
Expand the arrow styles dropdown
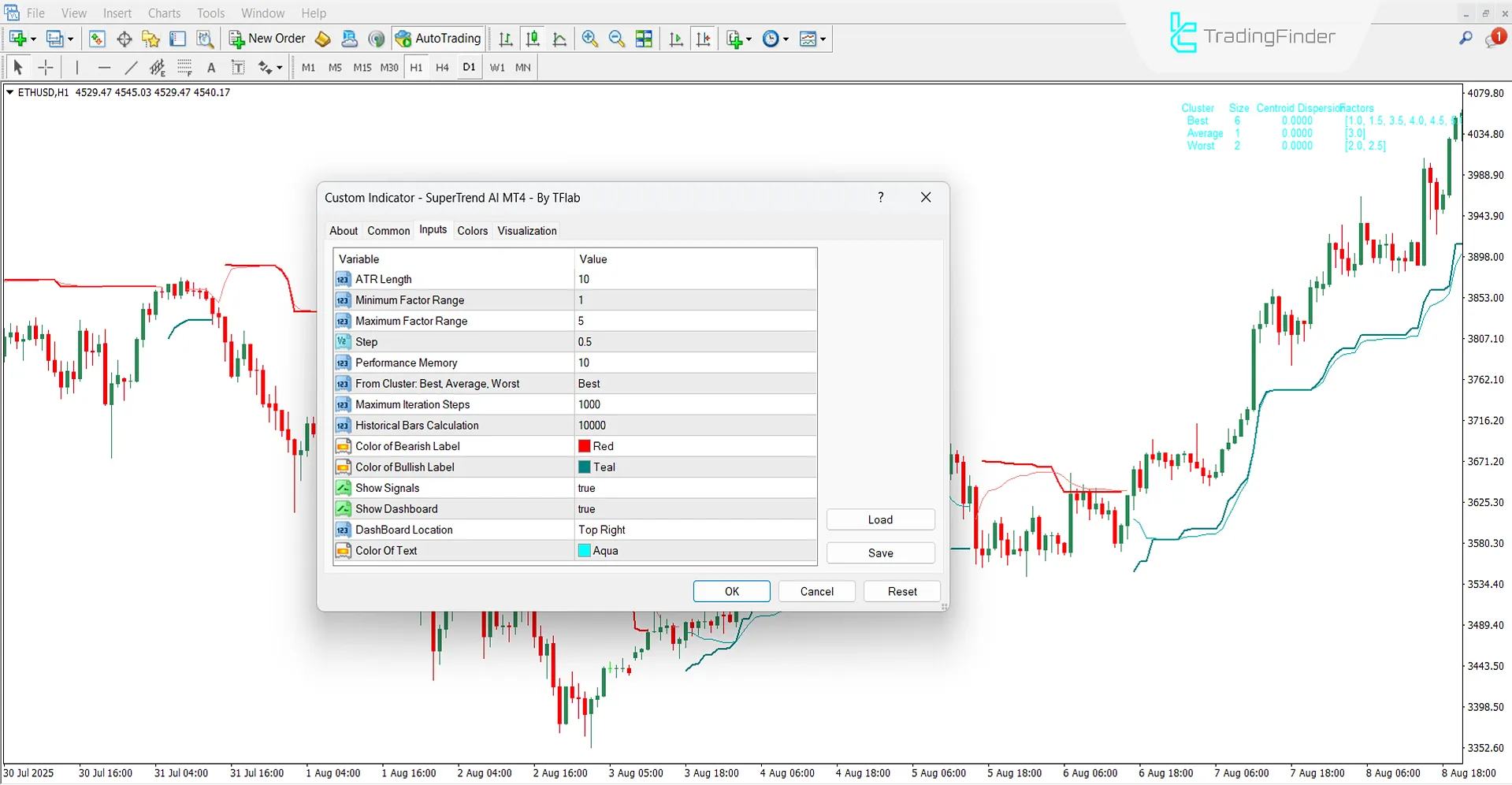[x=280, y=67]
